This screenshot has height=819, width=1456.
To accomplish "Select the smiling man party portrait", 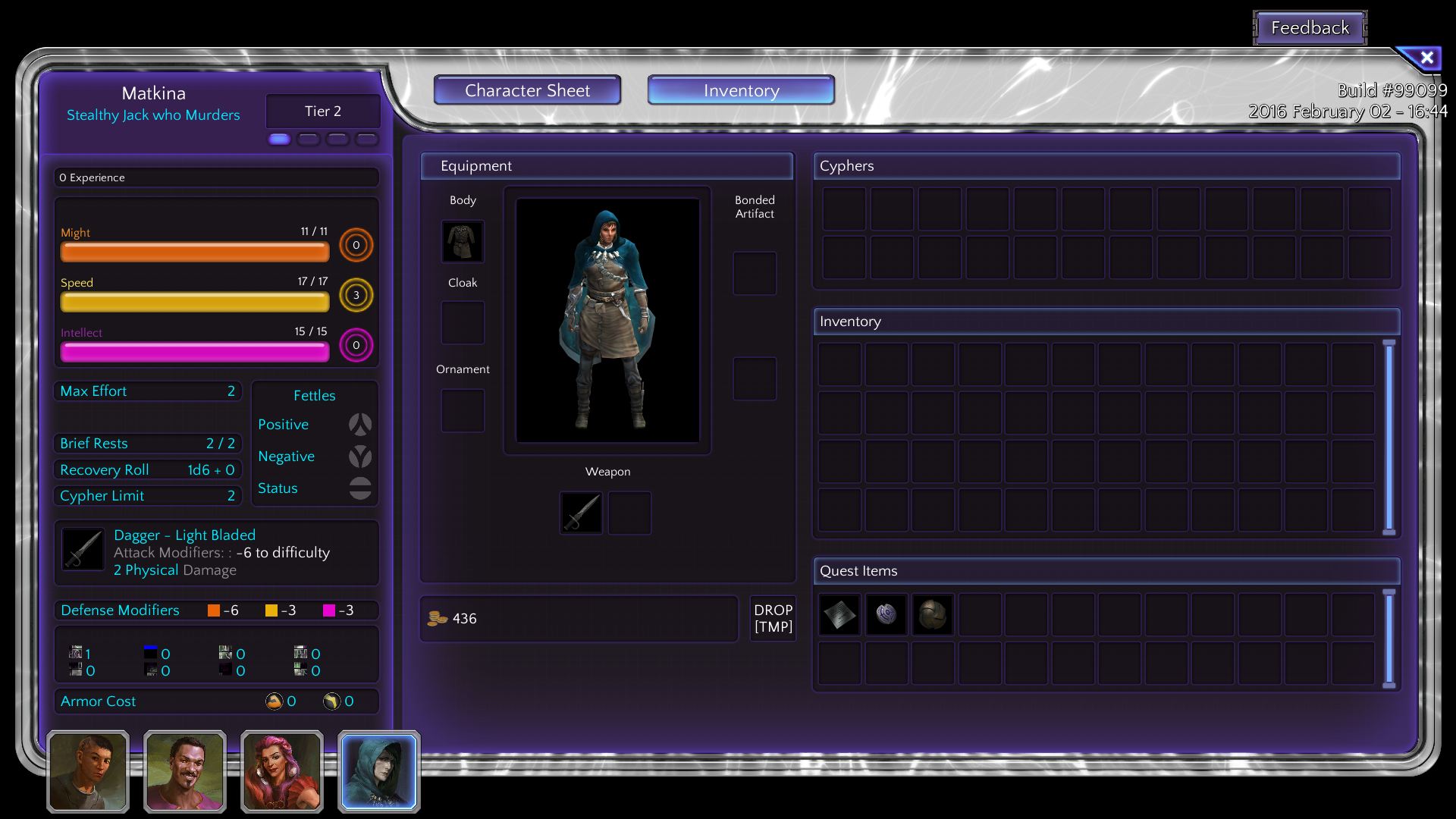I will click(x=185, y=771).
